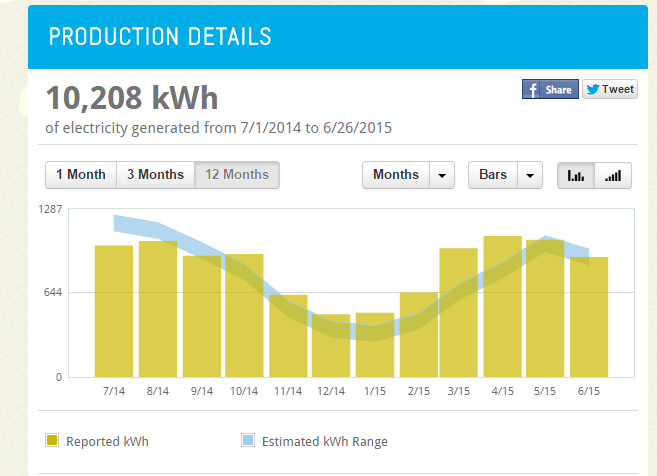Select the 3 Months time range
Image resolution: width=657 pixels, height=476 pixels.
155,175
